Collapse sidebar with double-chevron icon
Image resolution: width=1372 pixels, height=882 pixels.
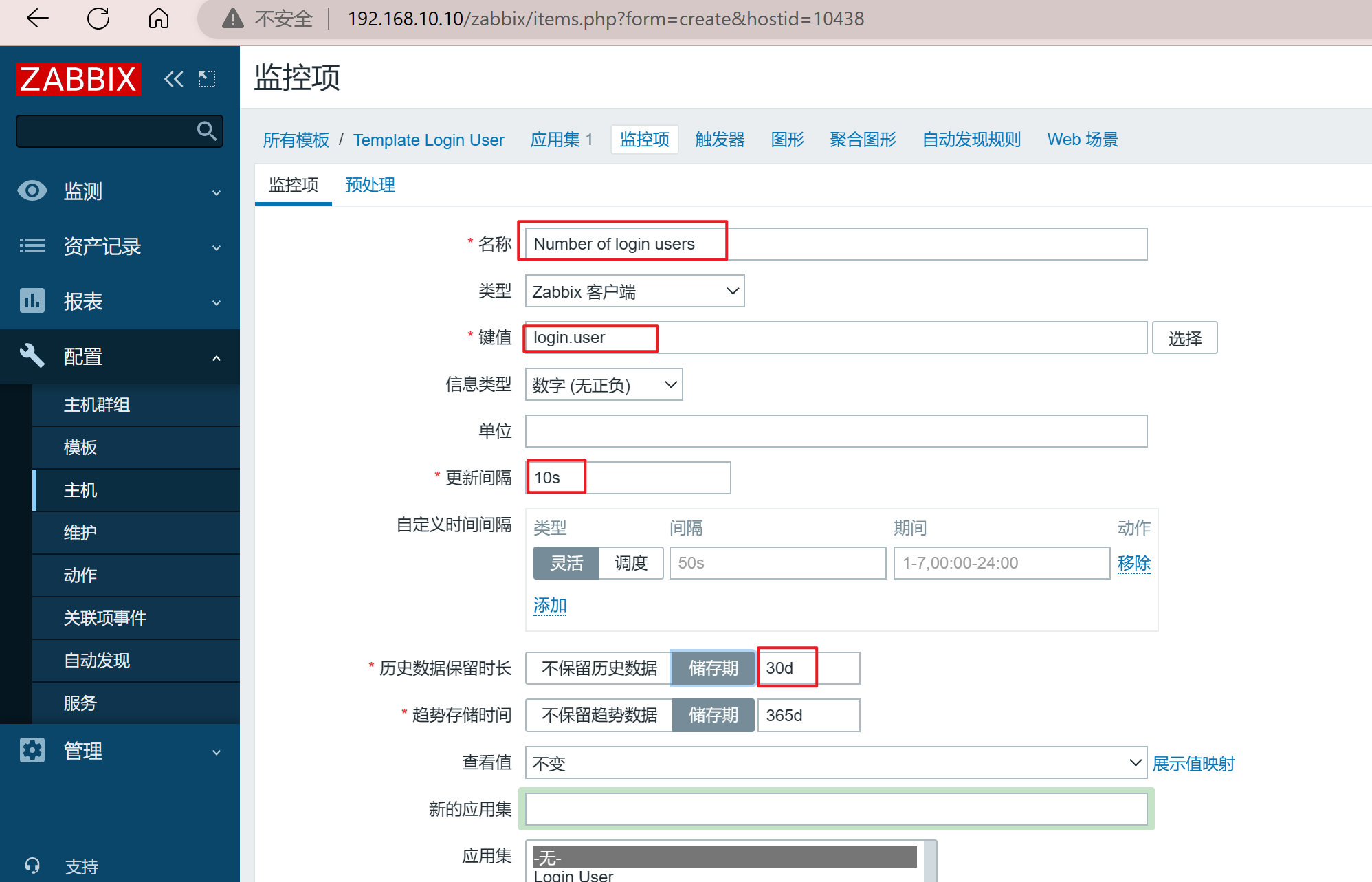(x=174, y=79)
